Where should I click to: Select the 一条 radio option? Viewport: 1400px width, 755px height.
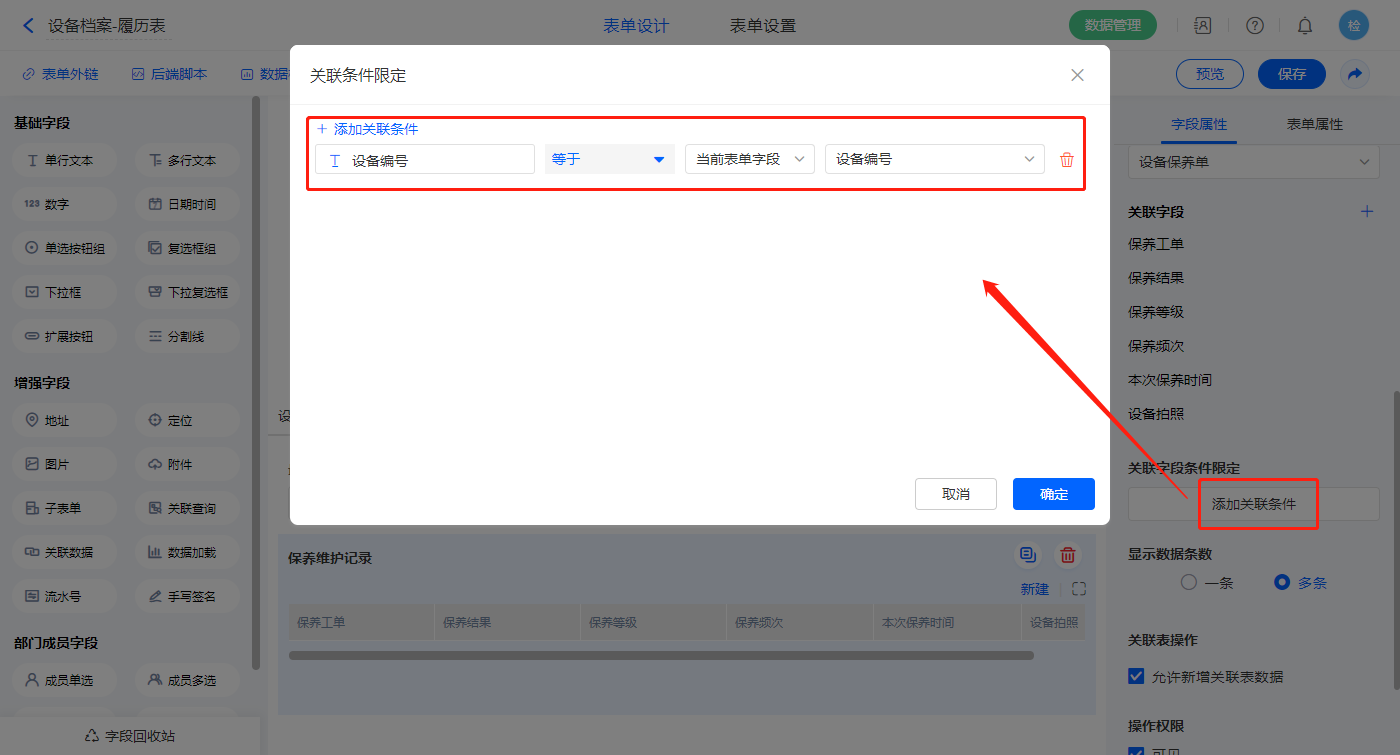[x=1189, y=582]
